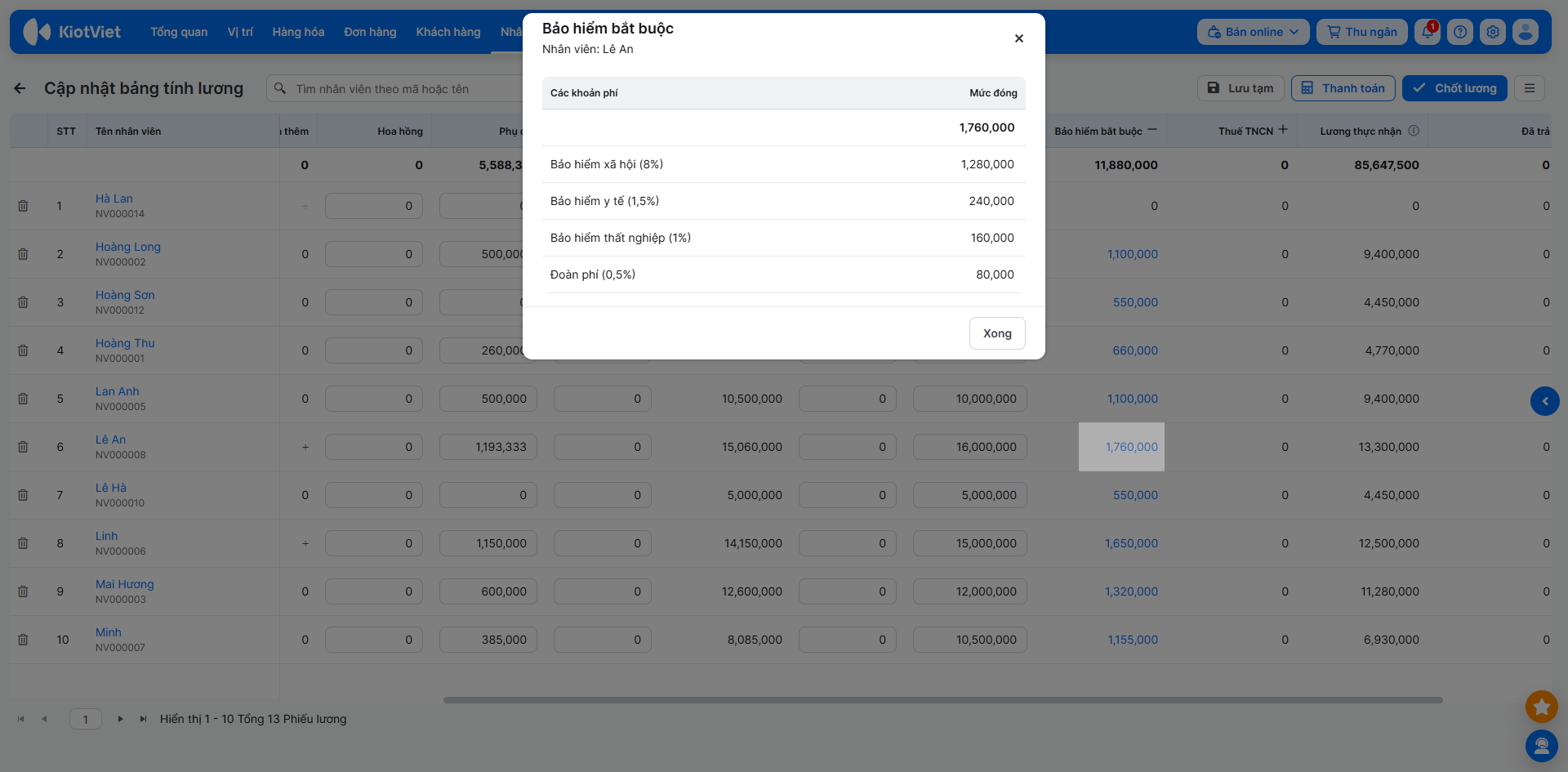Expand the blue side panel arrow
1568x772 pixels.
click(x=1544, y=401)
